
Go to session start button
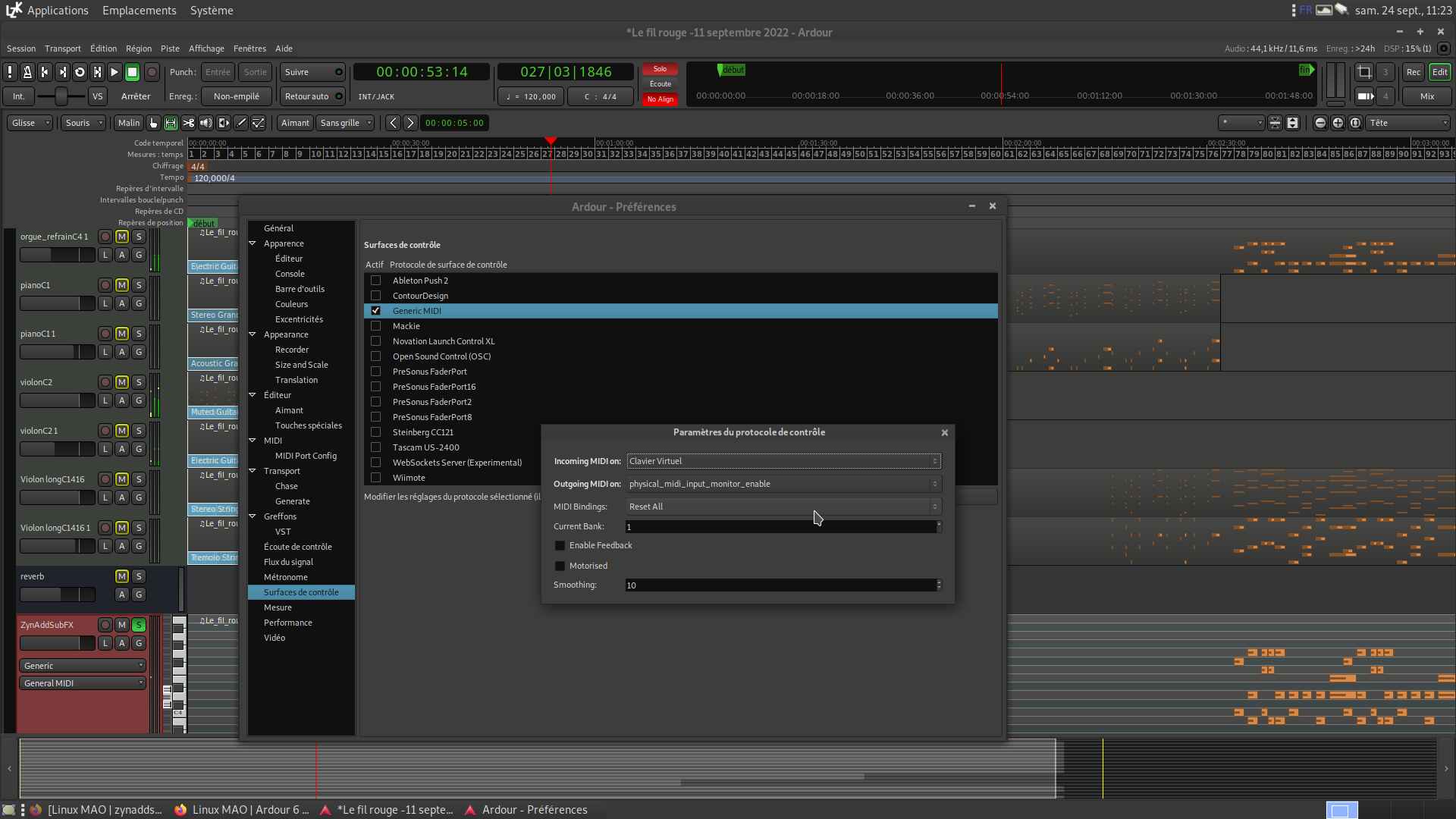[x=45, y=72]
